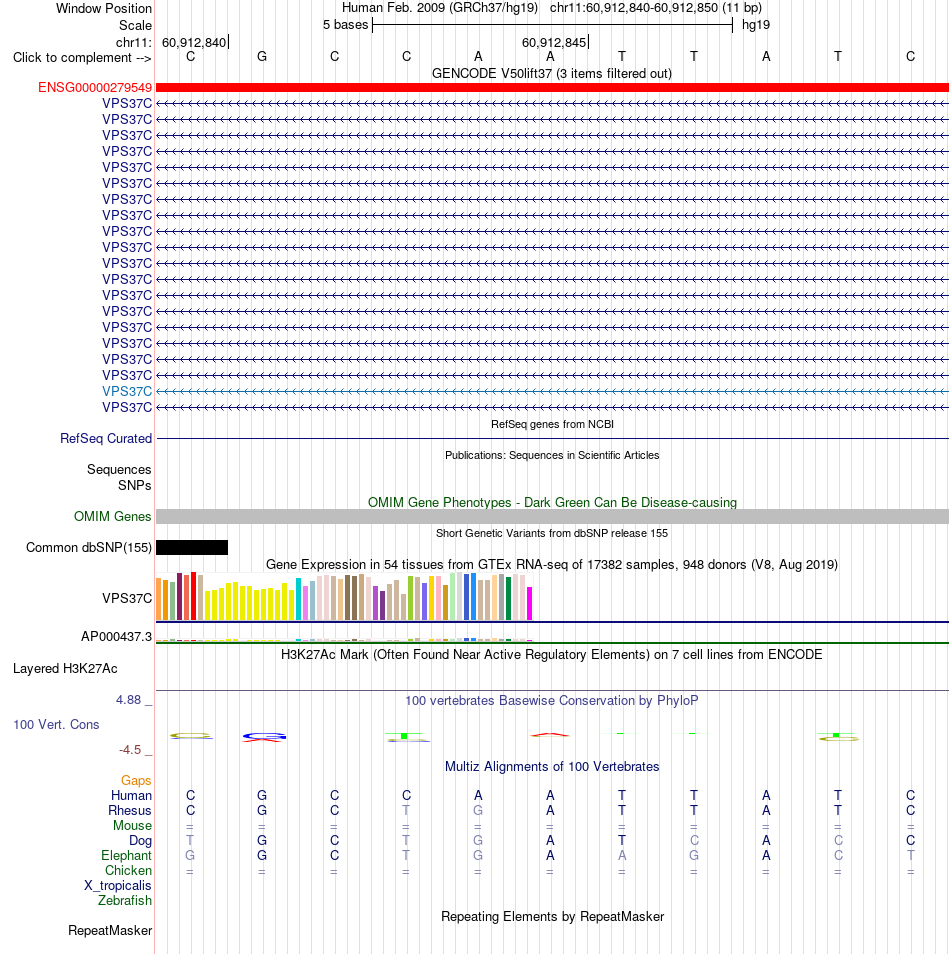Screen dimensions: 950x954
Task: Select the Elephant species label
Action: pos(126,855)
